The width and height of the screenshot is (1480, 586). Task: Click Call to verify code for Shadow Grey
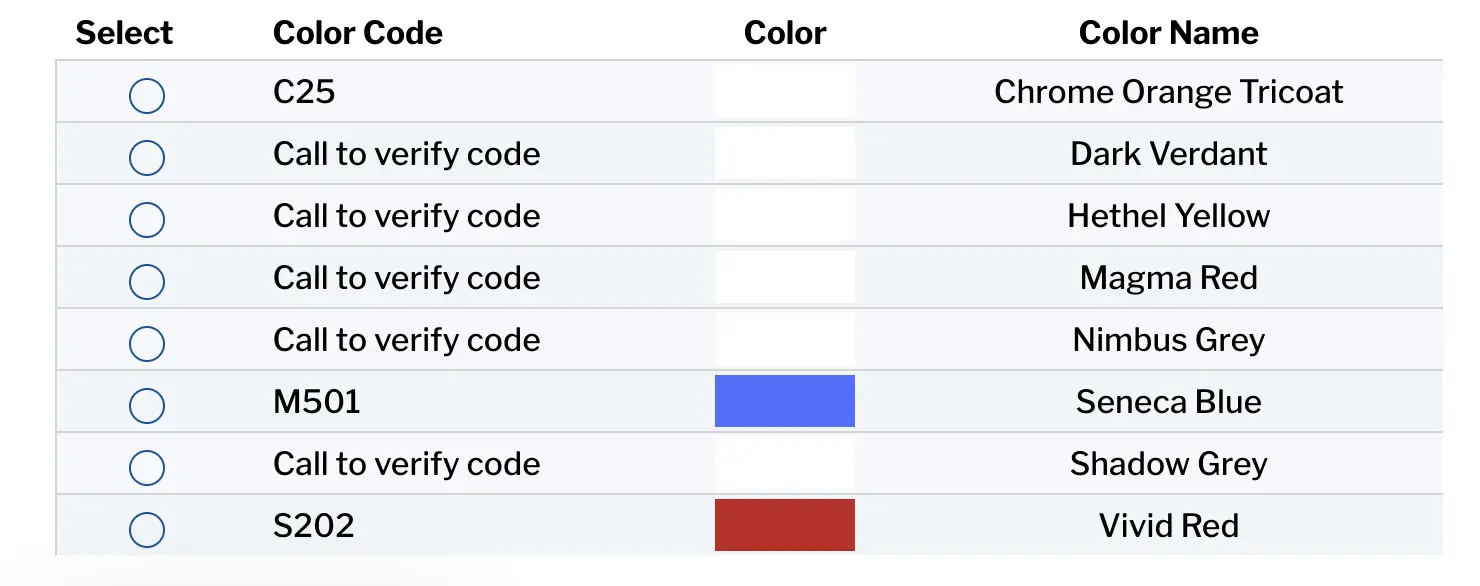(406, 464)
